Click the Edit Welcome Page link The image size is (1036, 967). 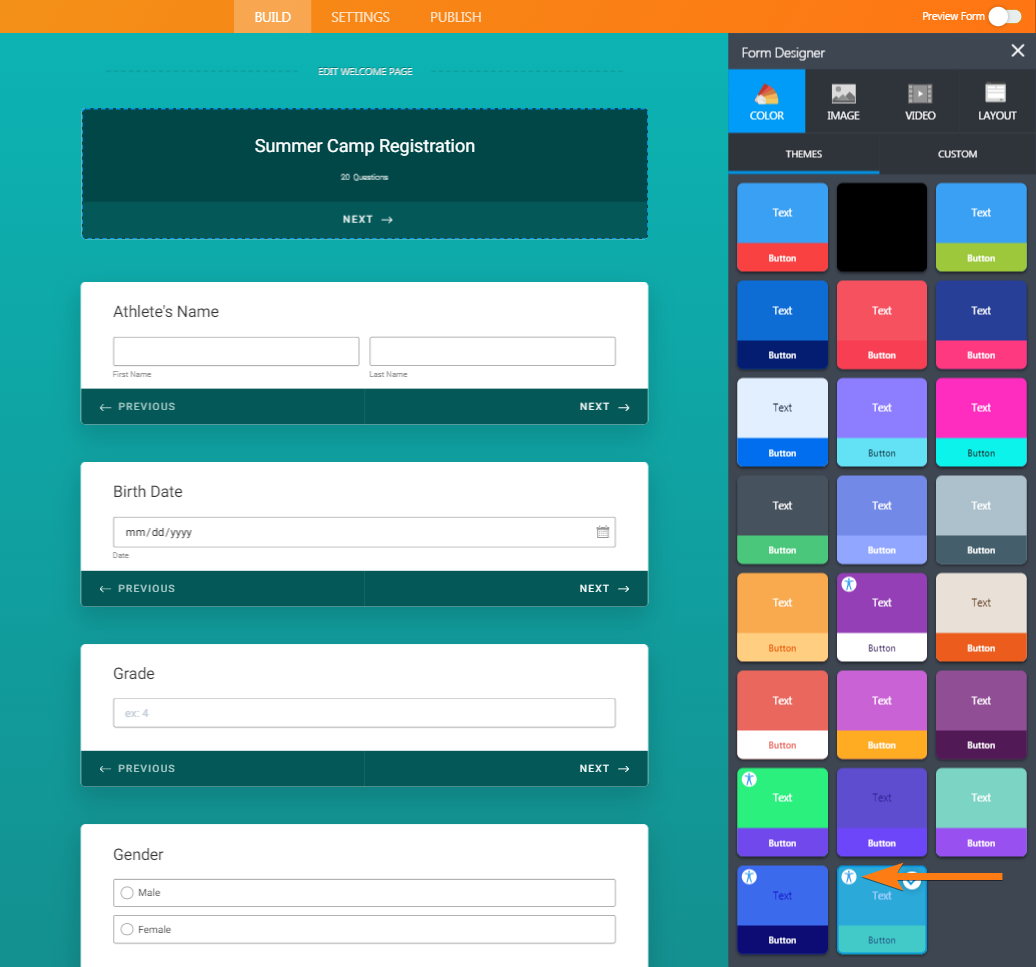click(x=365, y=72)
